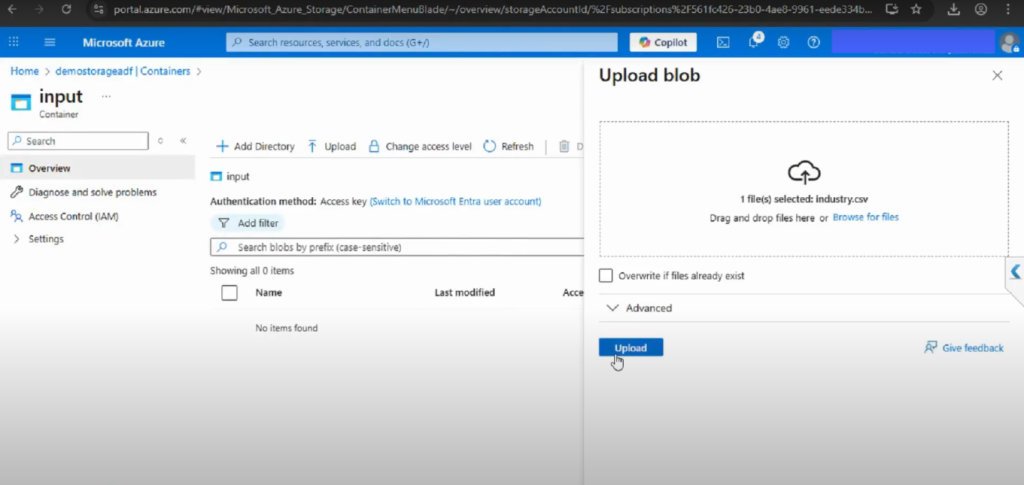Image resolution: width=1024 pixels, height=485 pixels.
Task: Click the delete trash icon in the toolbar
Action: (x=564, y=146)
